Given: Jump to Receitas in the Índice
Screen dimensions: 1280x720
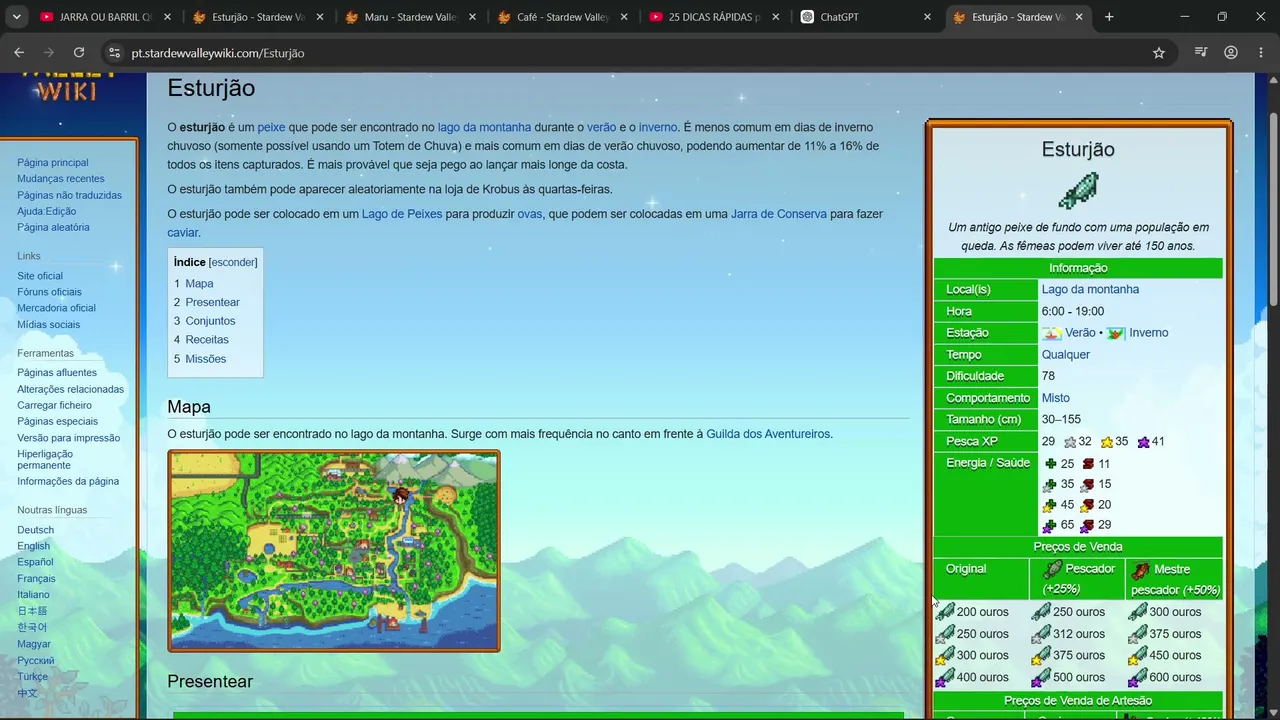Looking at the screenshot, I should point(207,340).
